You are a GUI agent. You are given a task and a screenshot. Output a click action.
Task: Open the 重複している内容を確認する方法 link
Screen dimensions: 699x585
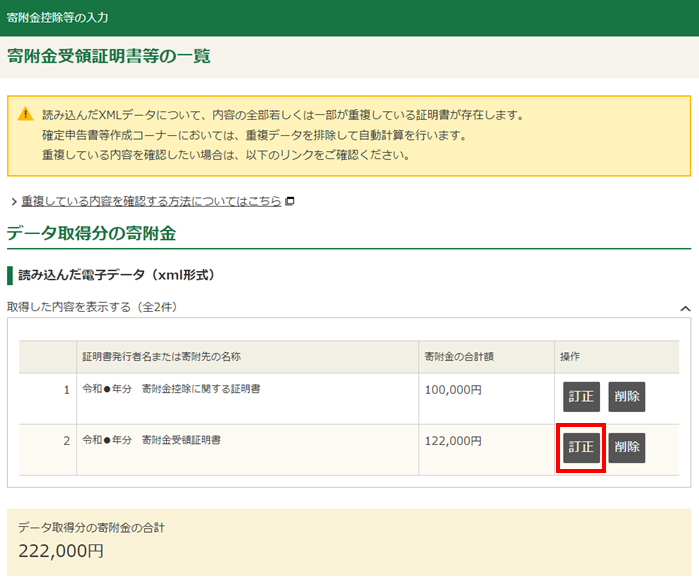coord(151,201)
